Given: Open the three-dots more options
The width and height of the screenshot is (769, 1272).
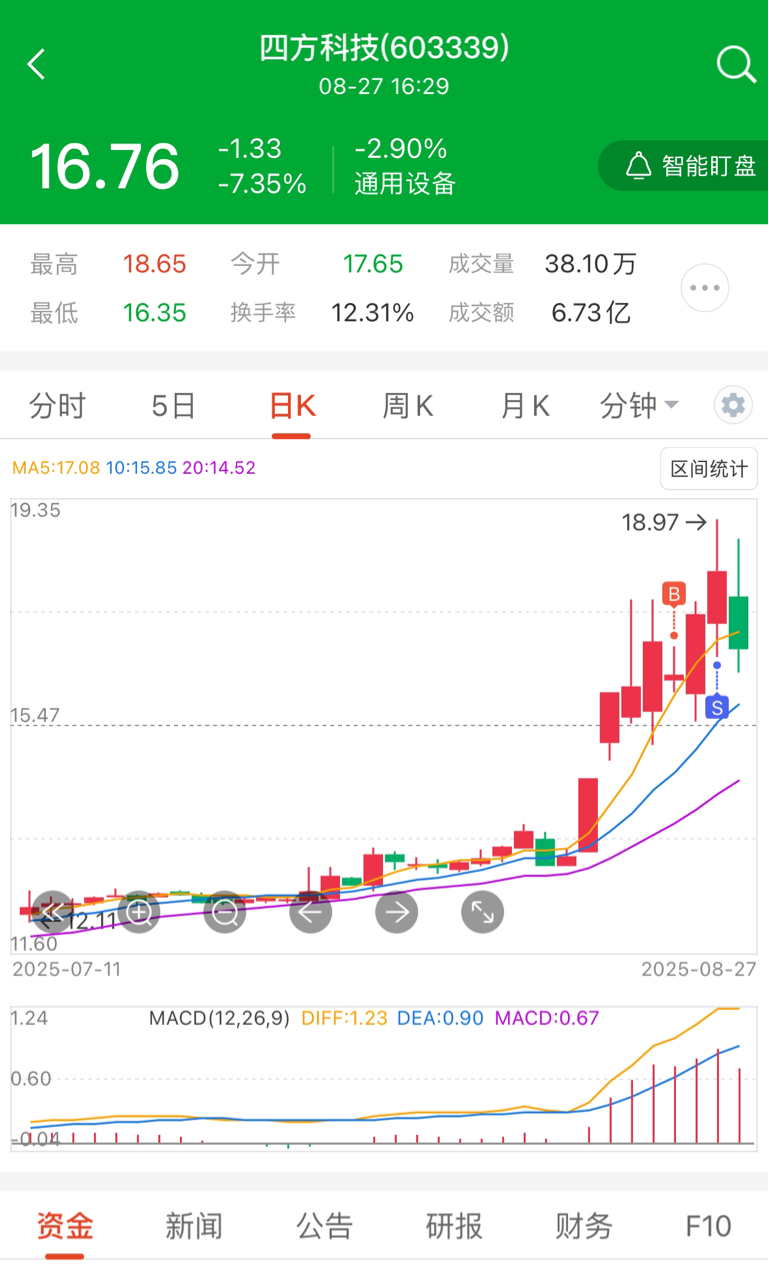Looking at the screenshot, I should 705,288.
